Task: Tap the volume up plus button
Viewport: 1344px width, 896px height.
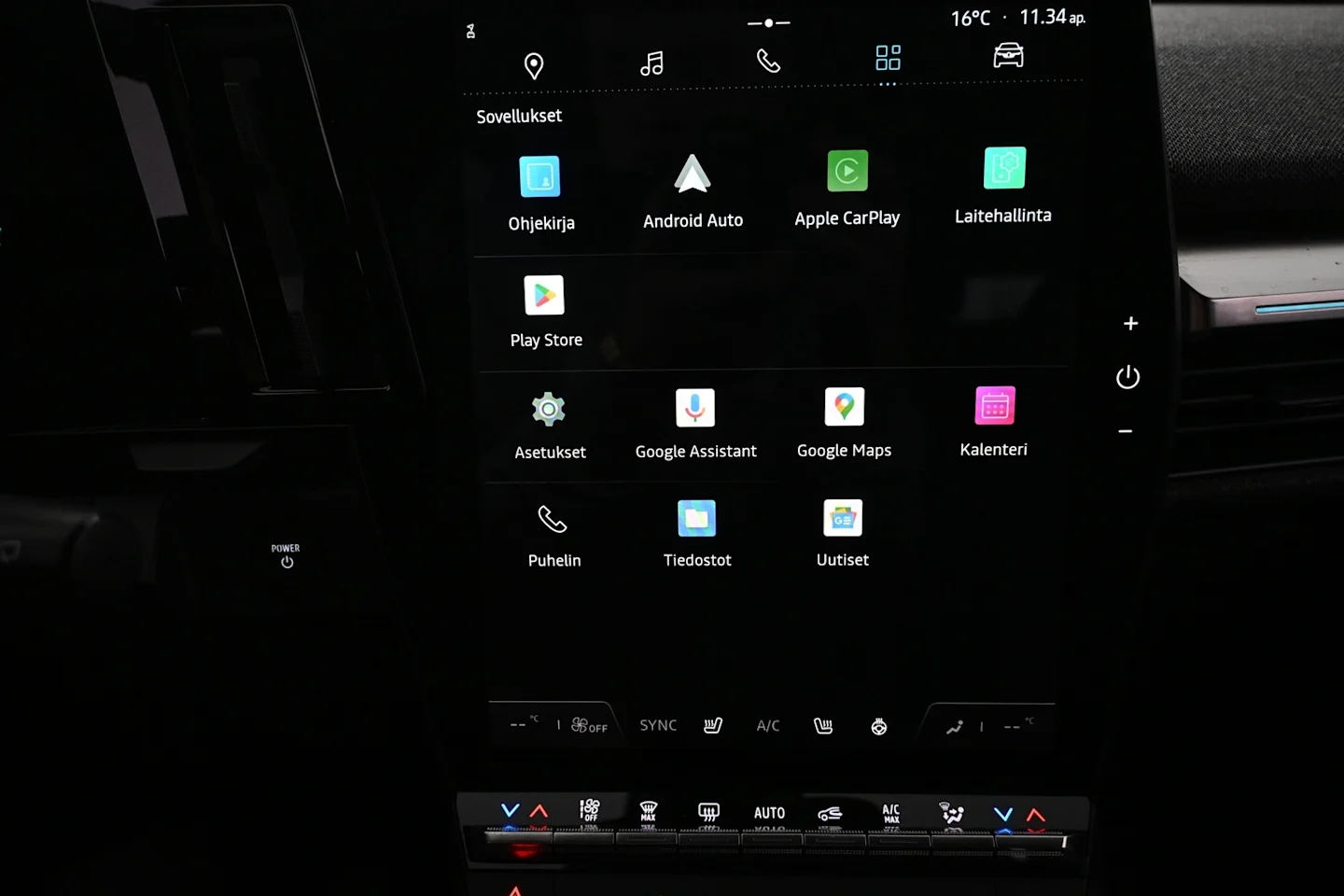Action: click(x=1130, y=324)
